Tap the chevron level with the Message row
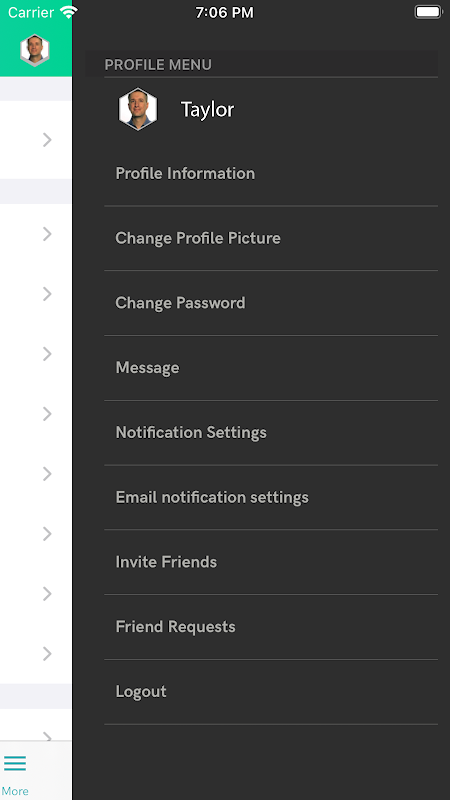Screen dimensions: 450x800 point(47,354)
